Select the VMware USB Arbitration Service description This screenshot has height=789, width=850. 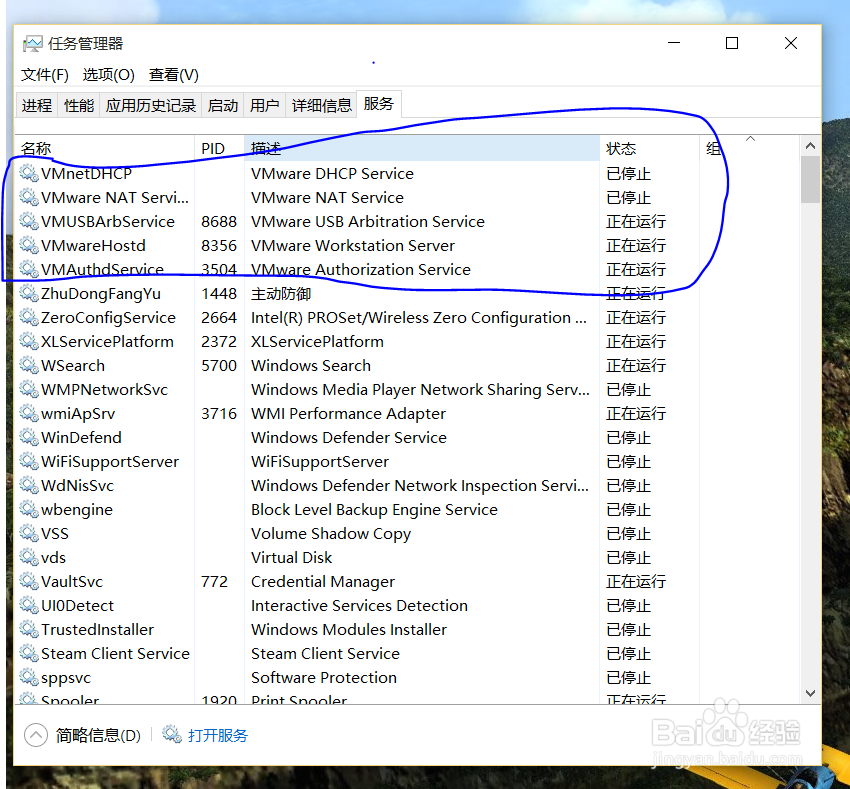click(368, 221)
